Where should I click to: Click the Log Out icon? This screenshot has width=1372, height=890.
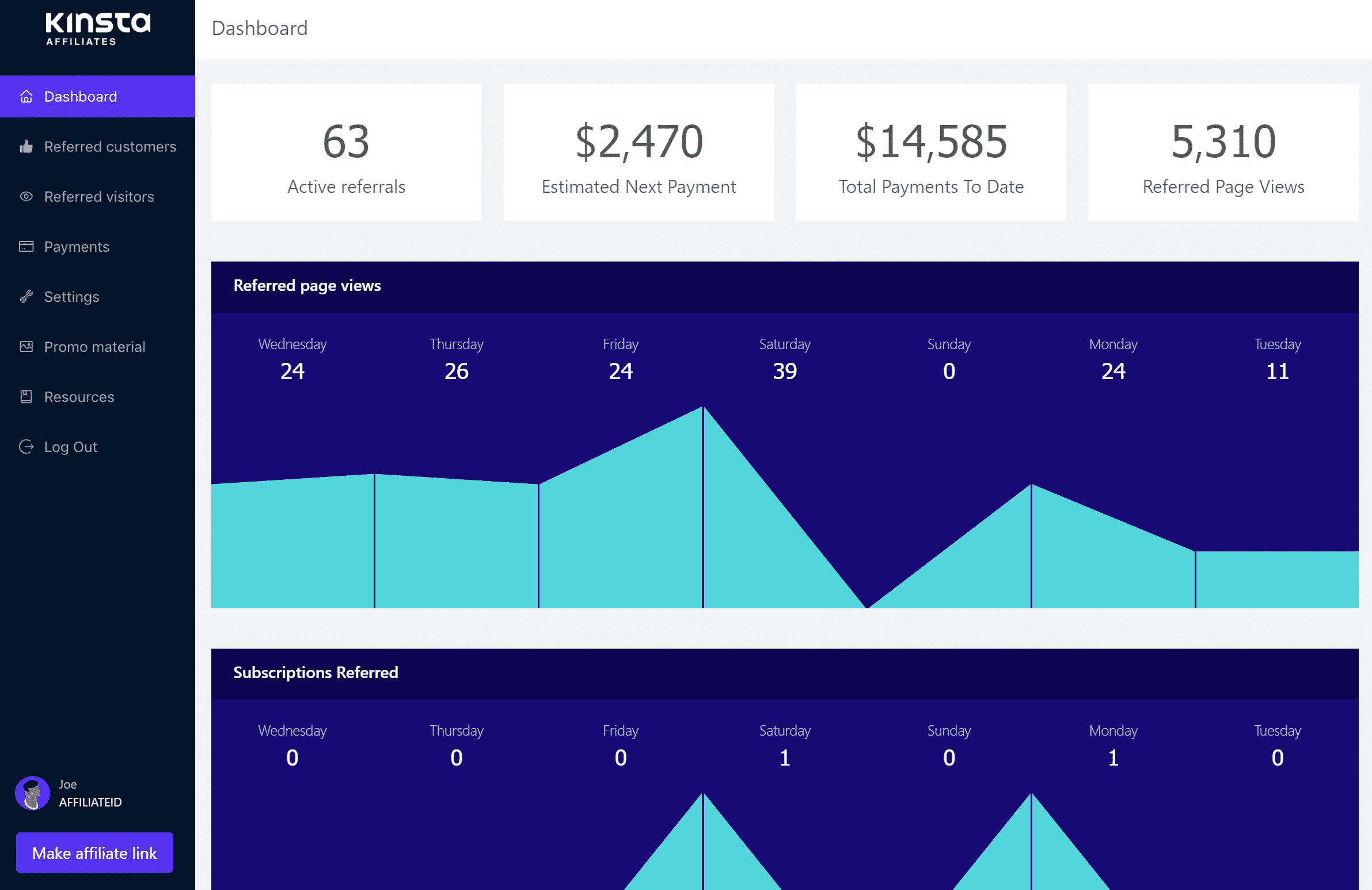pos(27,446)
